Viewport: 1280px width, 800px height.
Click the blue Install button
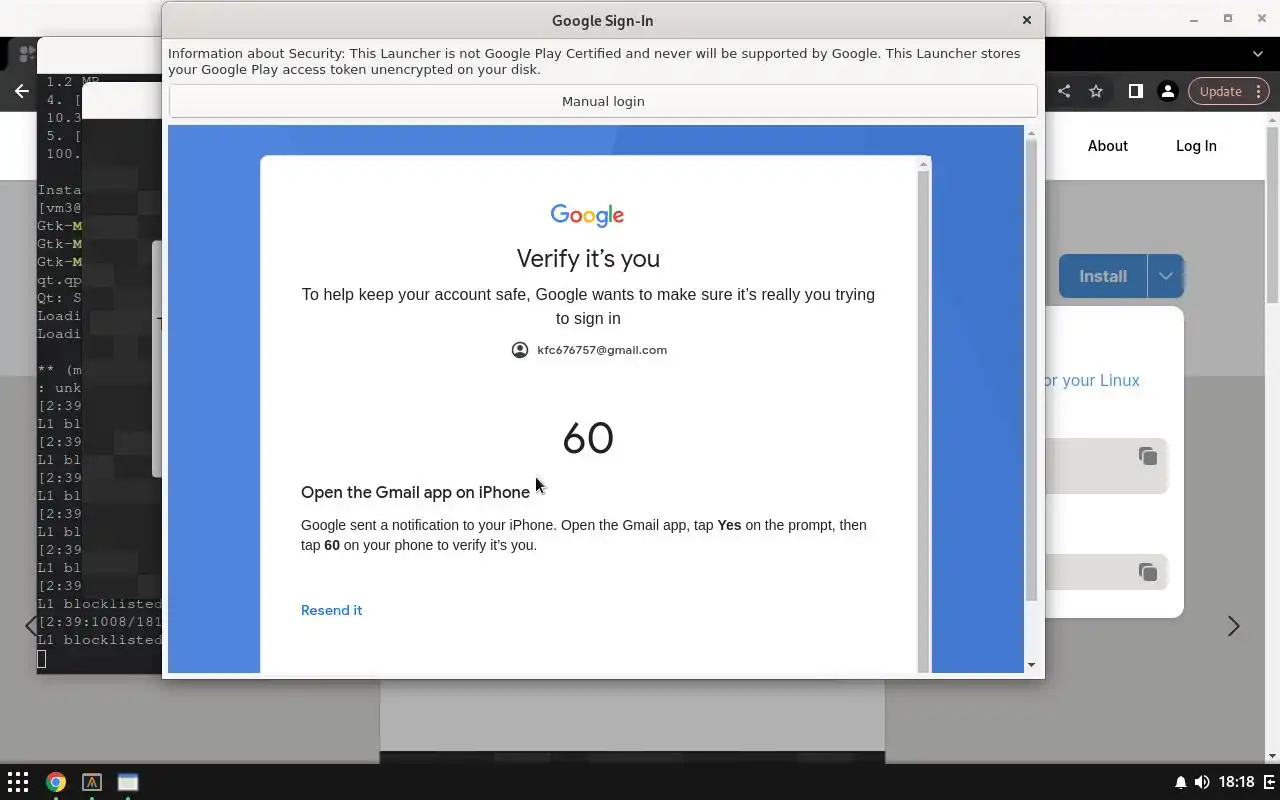1103,276
